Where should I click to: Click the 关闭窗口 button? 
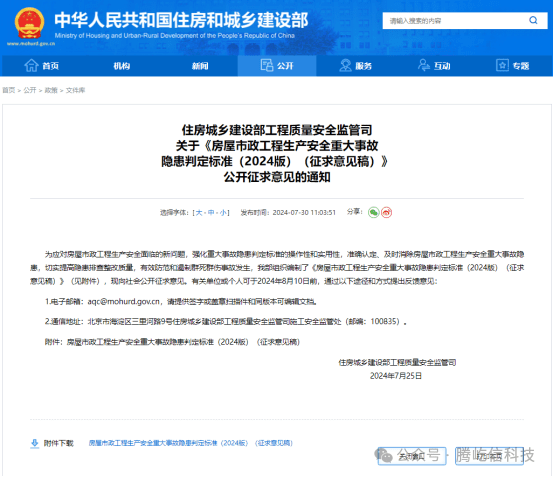[412, 457]
